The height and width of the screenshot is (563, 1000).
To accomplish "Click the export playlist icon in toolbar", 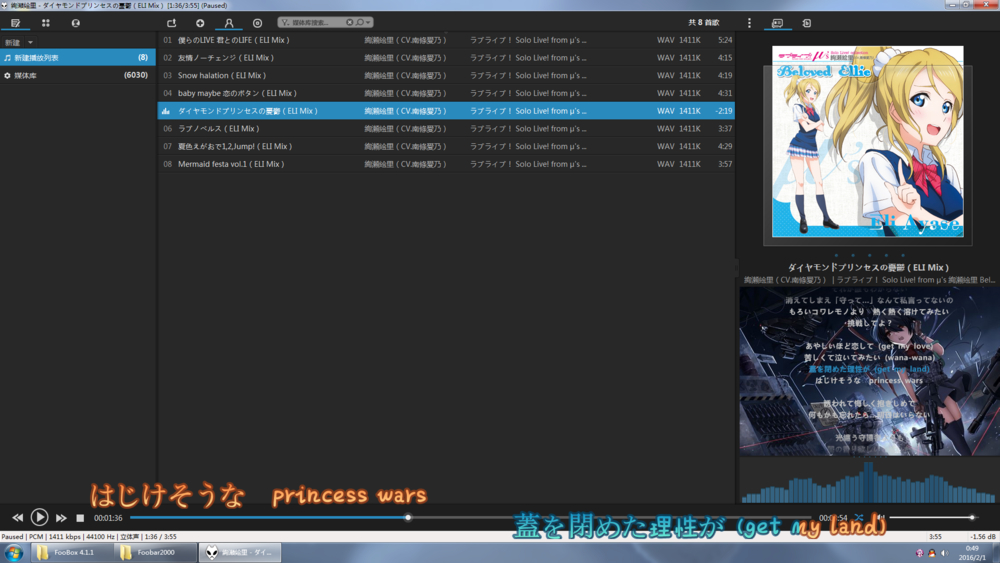I will (x=172, y=23).
